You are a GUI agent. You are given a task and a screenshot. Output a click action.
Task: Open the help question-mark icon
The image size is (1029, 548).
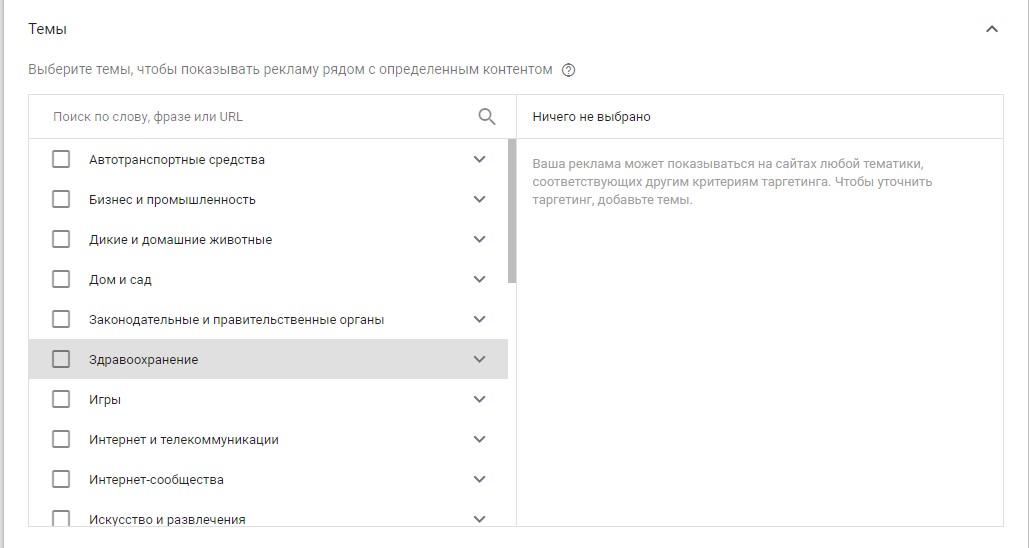569,70
